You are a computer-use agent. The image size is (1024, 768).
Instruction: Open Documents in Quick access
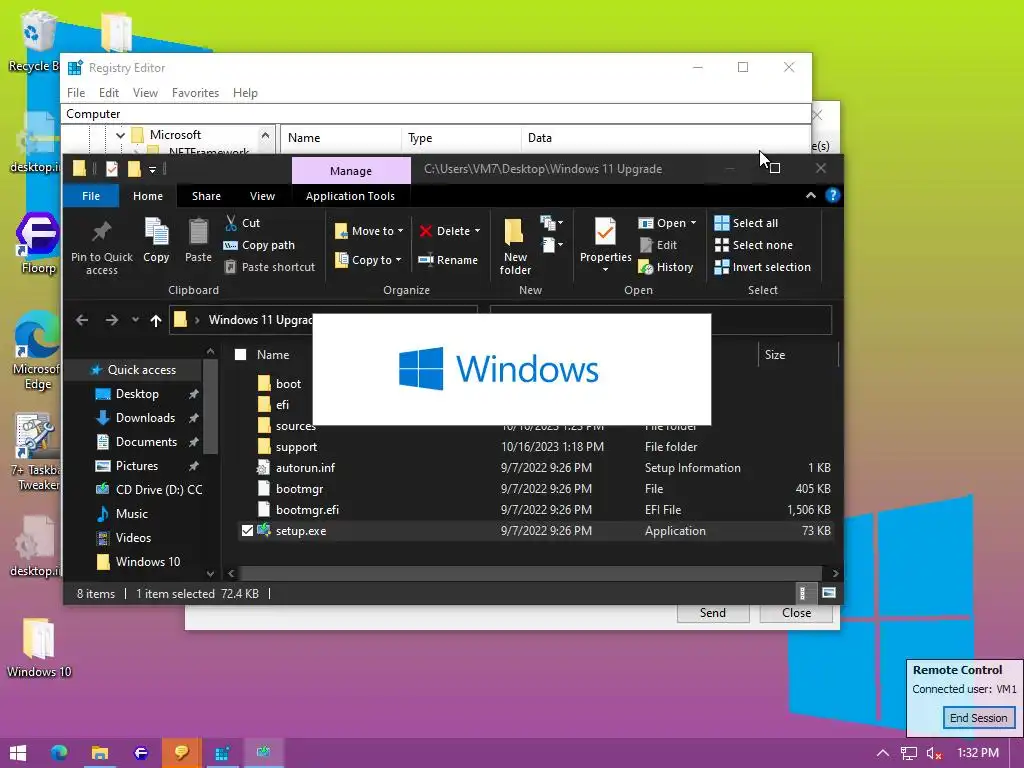pos(146,442)
